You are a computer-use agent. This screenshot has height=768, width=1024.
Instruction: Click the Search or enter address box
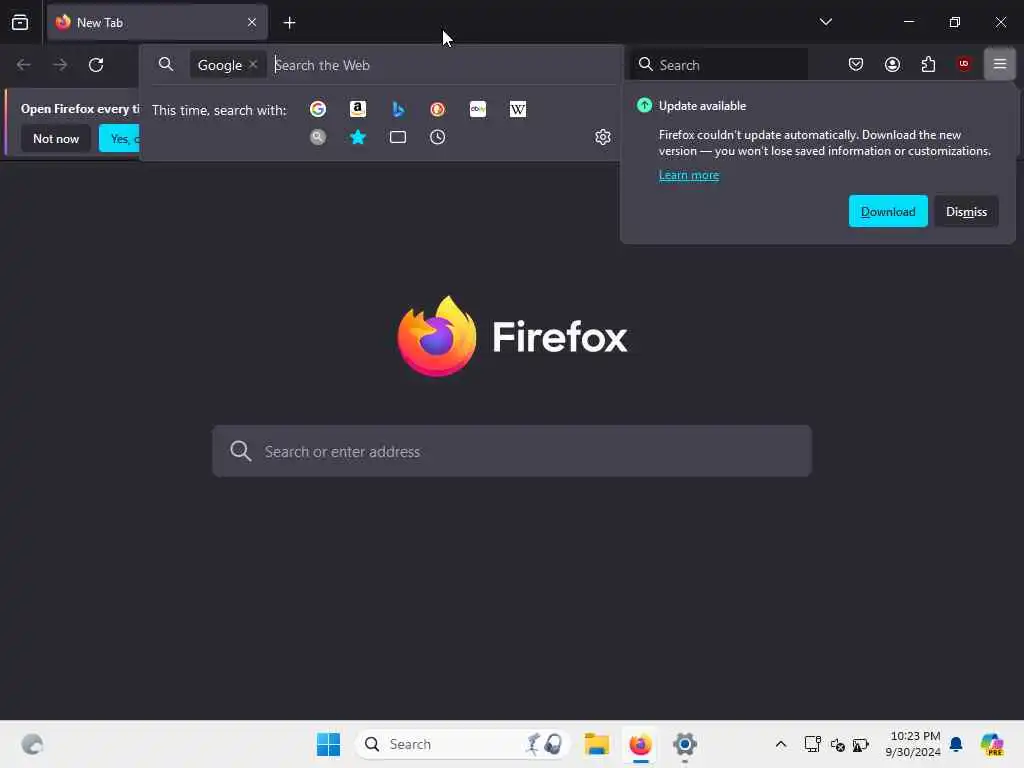tap(512, 451)
